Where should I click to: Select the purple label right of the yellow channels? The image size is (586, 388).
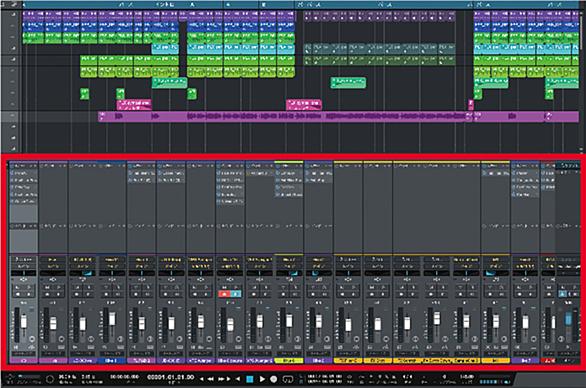(x=525, y=361)
